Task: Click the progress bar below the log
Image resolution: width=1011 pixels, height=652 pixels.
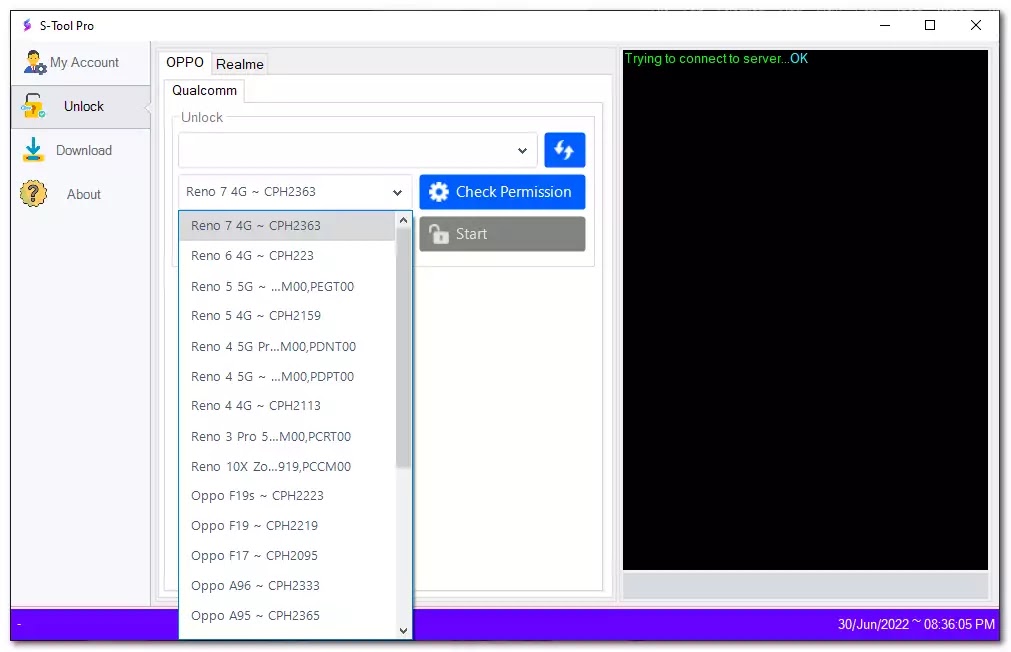Action: pyautogui.click(x=805, y=586)
